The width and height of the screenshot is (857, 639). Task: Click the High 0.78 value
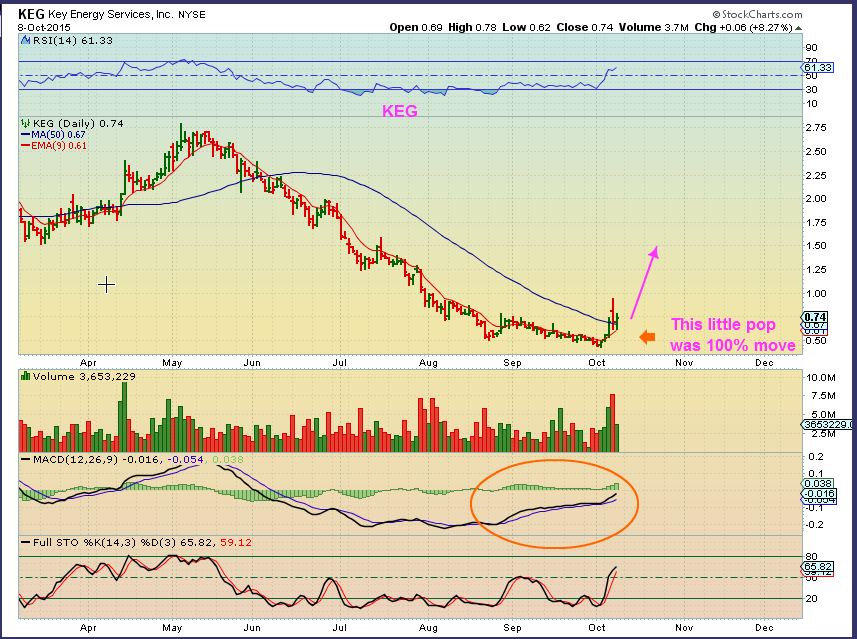point(472,27)
